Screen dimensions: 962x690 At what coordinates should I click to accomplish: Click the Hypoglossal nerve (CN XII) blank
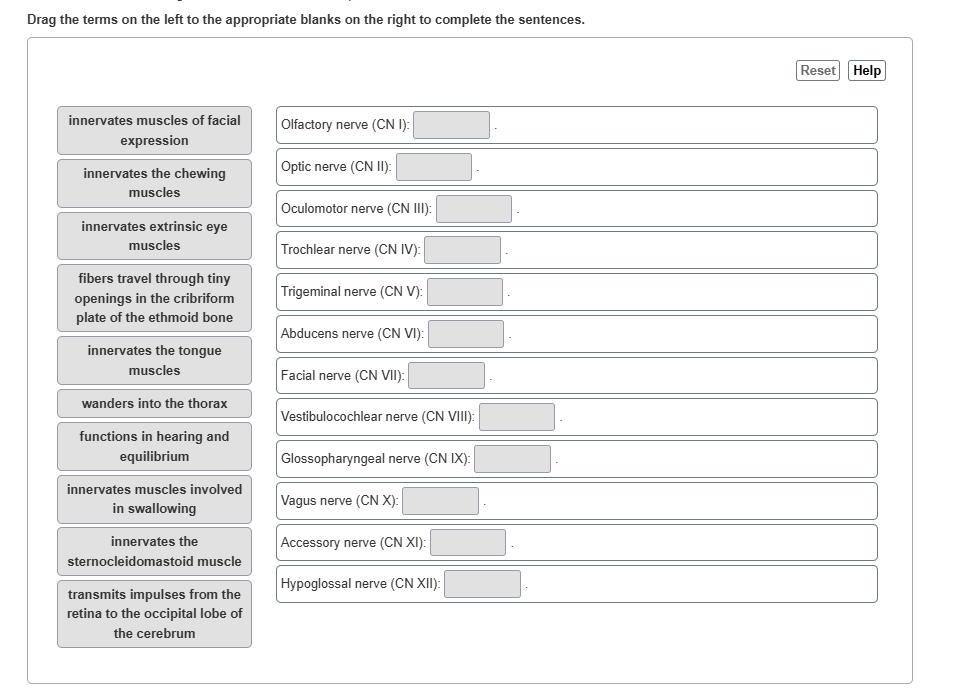483,584
